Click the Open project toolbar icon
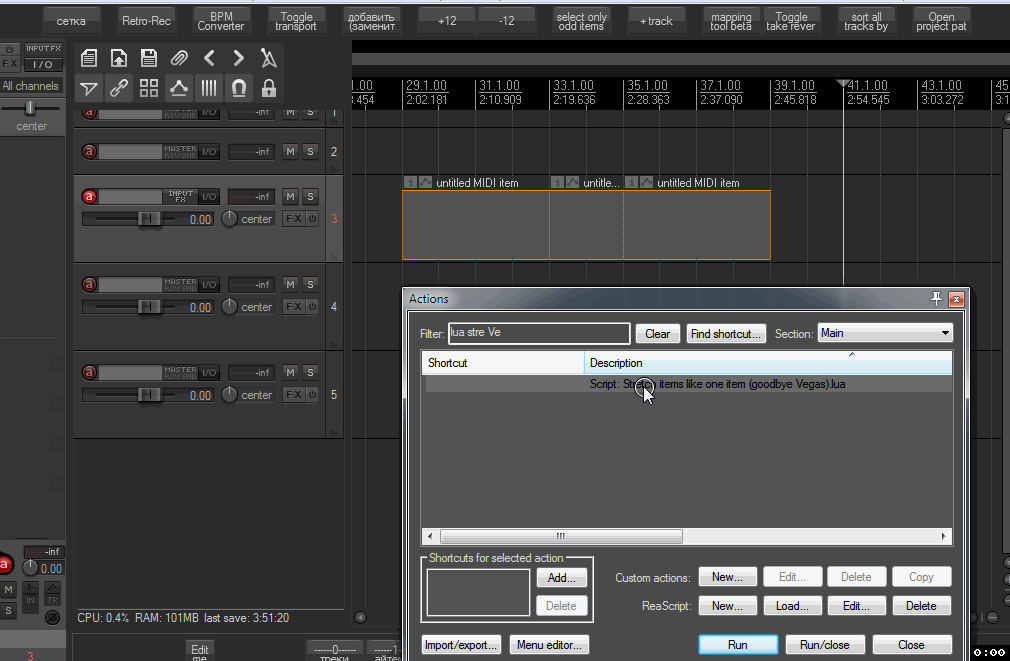1010x661 pixels. tap(119, 58)
